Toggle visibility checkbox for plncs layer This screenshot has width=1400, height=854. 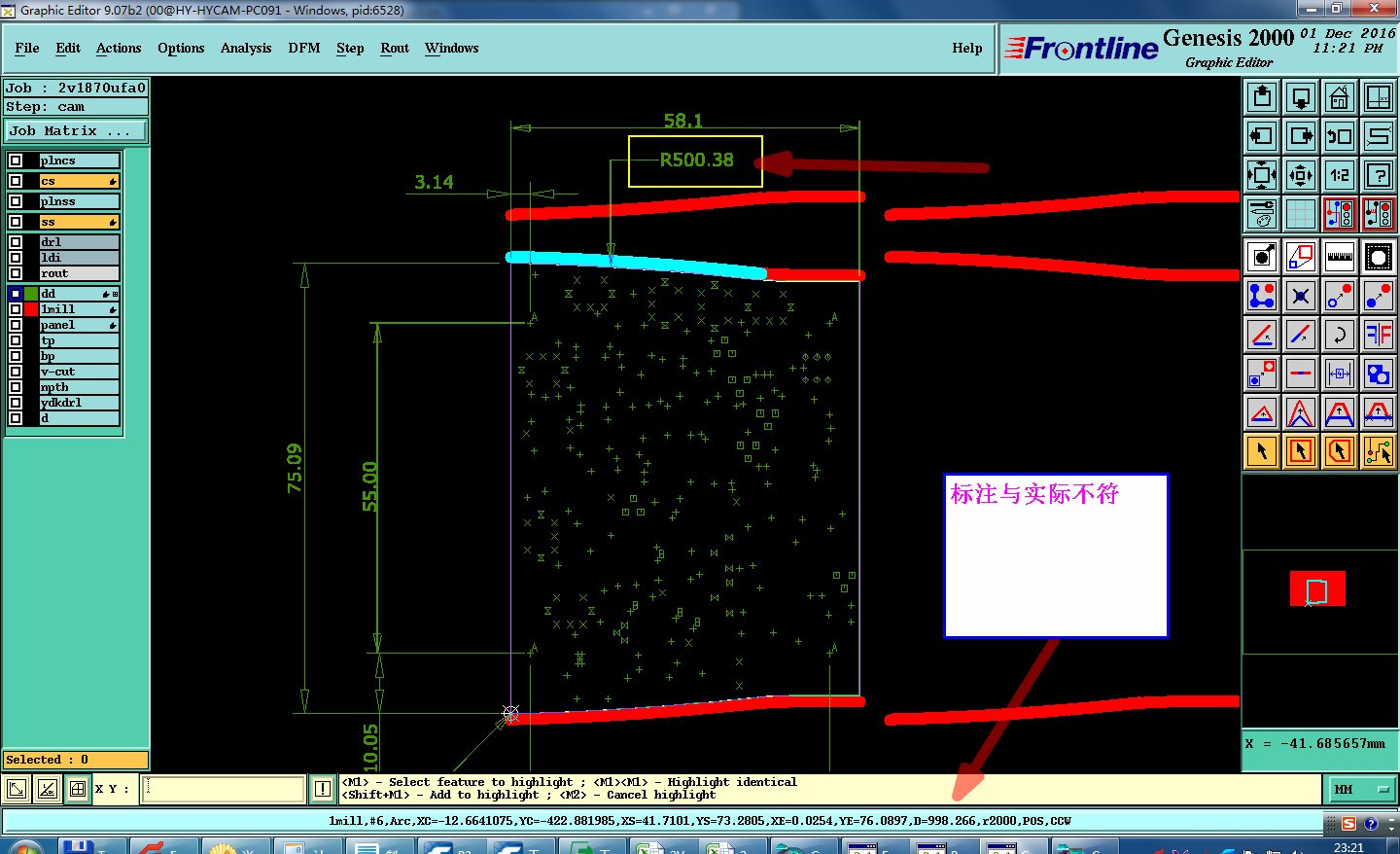pyautogui.click(x=16, y=160)
